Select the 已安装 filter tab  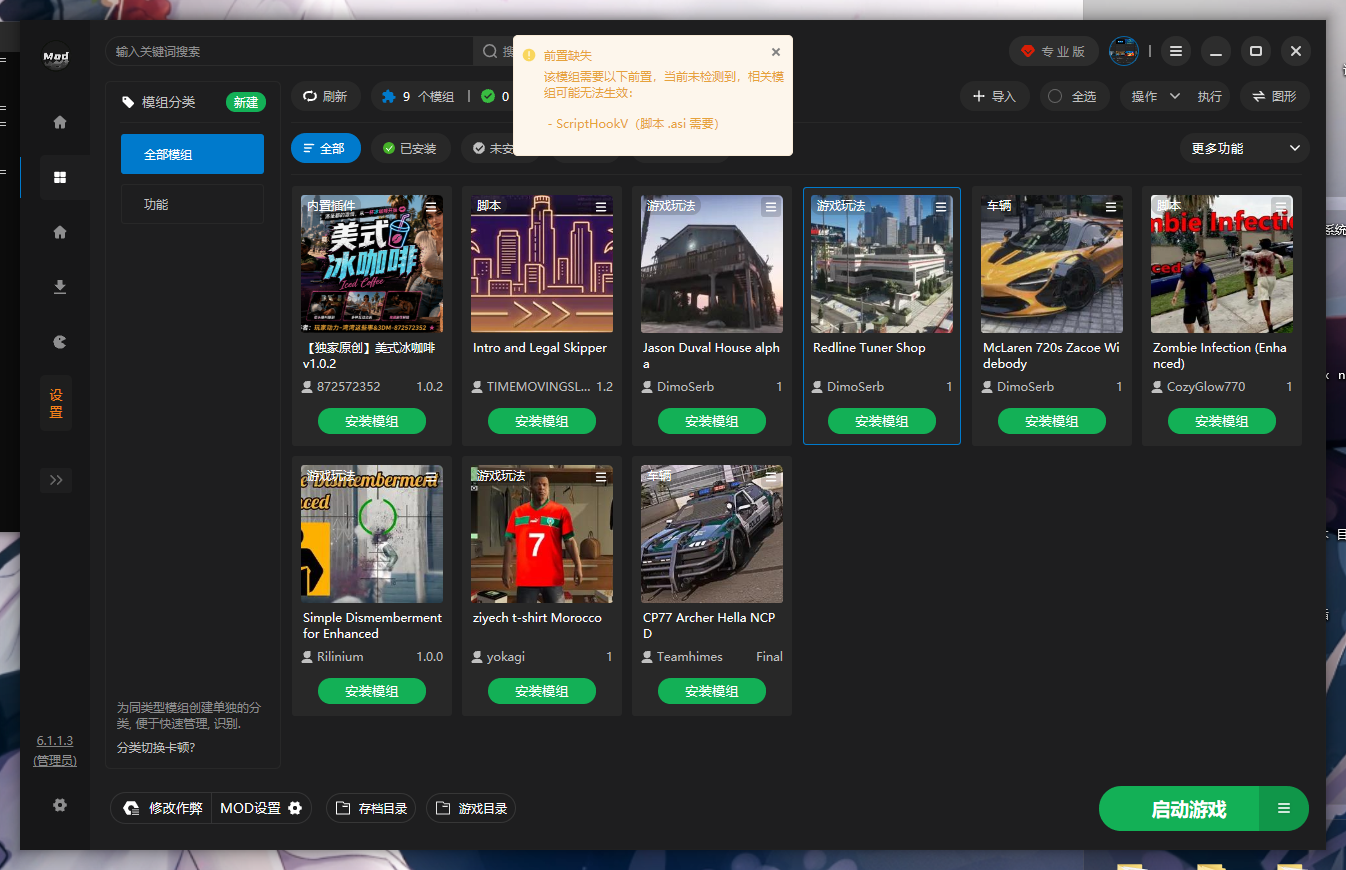(x=411, y=148)
